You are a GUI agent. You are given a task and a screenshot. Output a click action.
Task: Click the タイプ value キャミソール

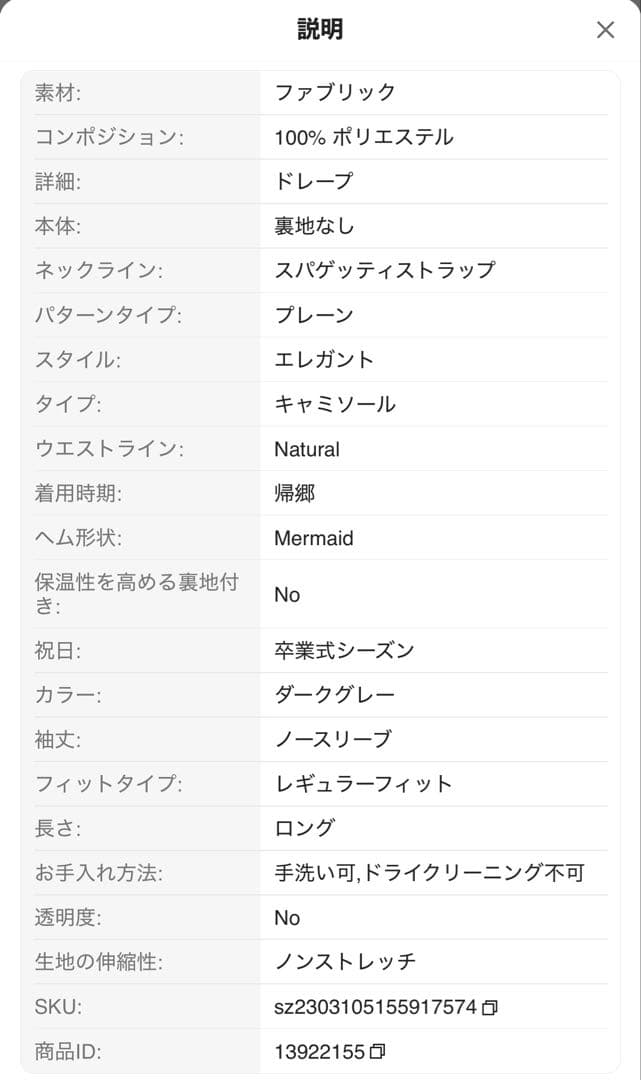[x=335, y=404]
